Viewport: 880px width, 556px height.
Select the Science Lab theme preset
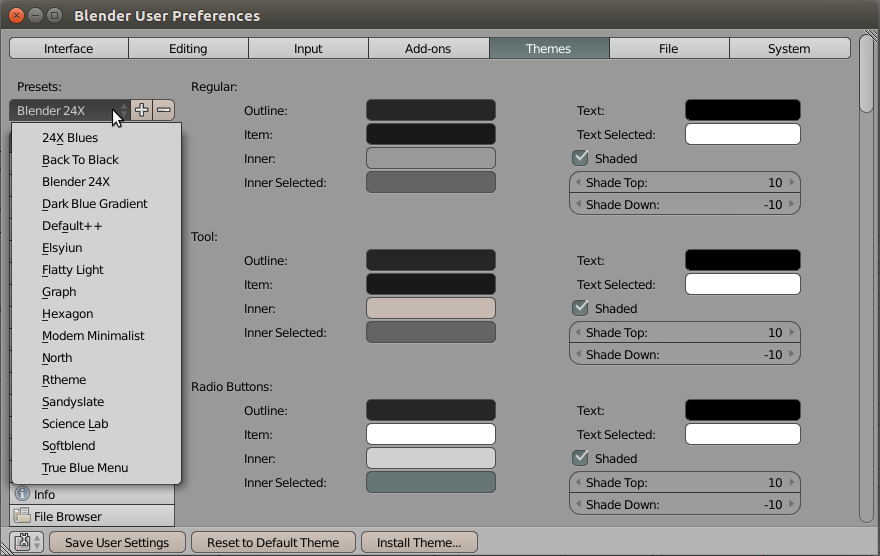[x=75, y=424]
